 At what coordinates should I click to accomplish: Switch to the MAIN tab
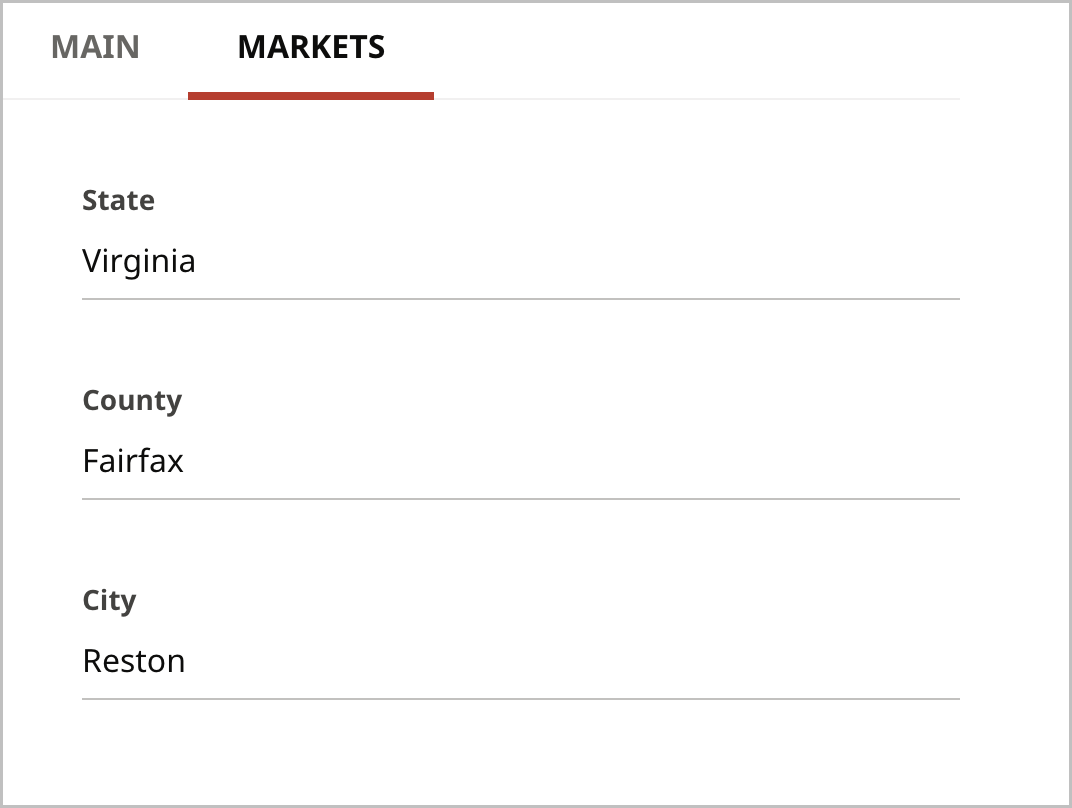point(95,47)
